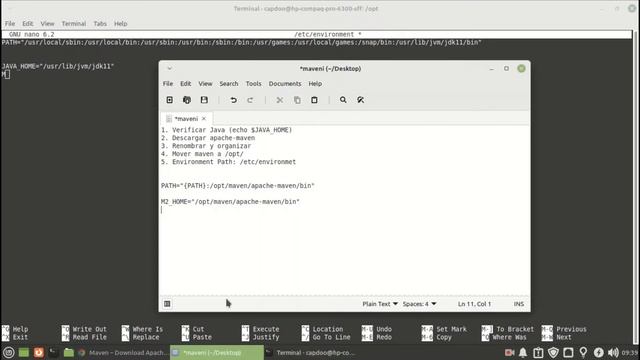This screenshot has width=640, height=360.
Task: Switch to Terminal - capdoo taskbar item
Action: [x=311, y=353]
